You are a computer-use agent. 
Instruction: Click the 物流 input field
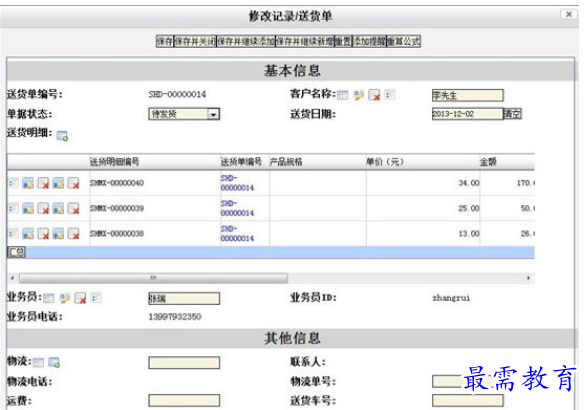pos(184,363)
